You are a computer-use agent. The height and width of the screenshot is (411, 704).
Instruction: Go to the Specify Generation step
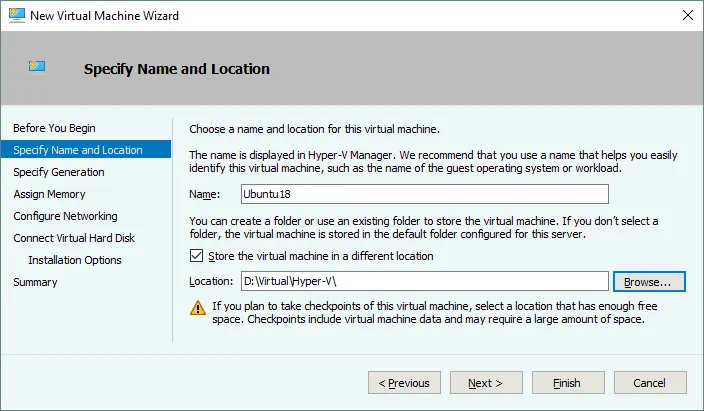[x=58, y=172]
